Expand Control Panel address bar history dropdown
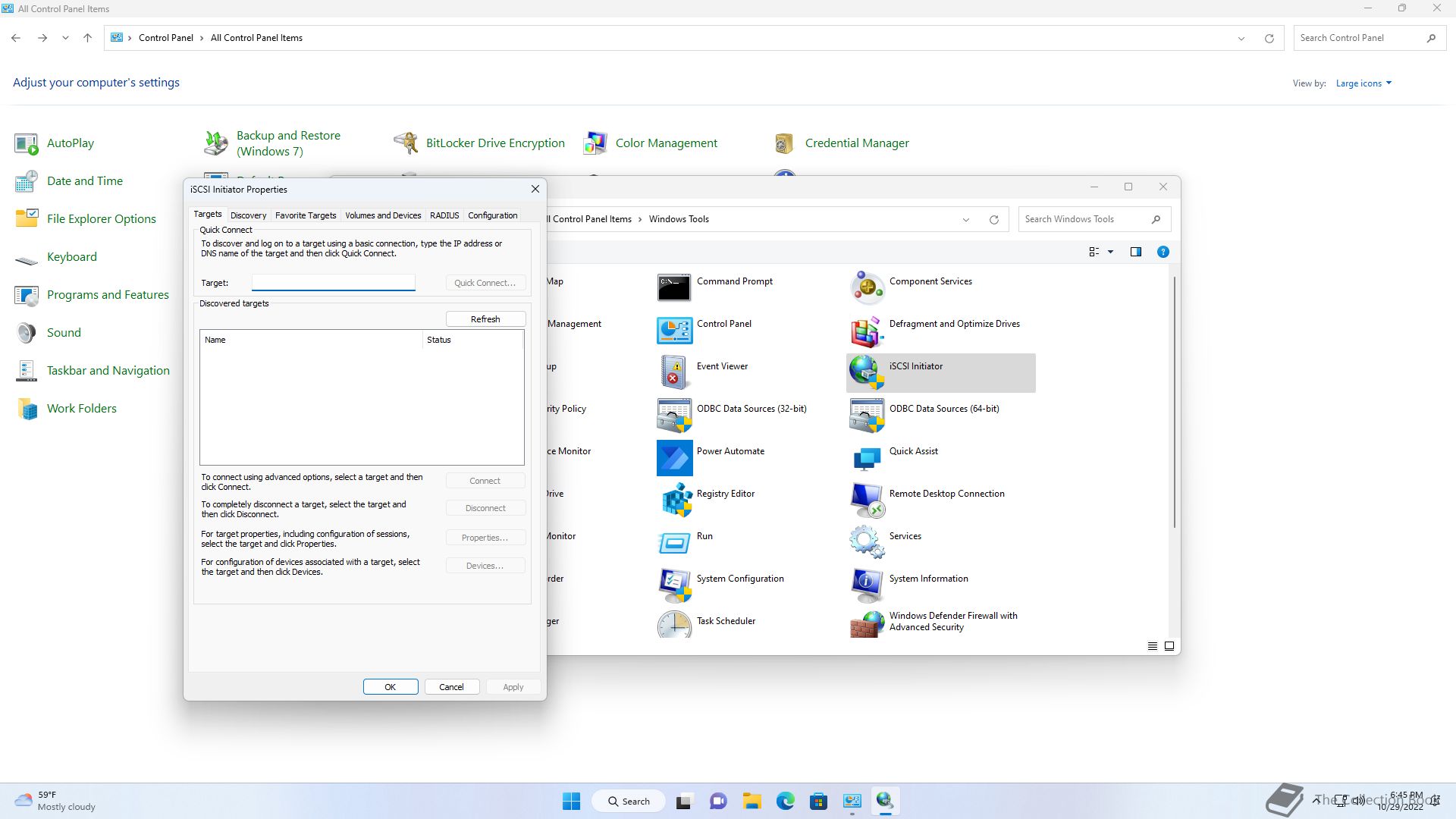This screenshot has width=1456, height=819. click(x=1241, y=38)
